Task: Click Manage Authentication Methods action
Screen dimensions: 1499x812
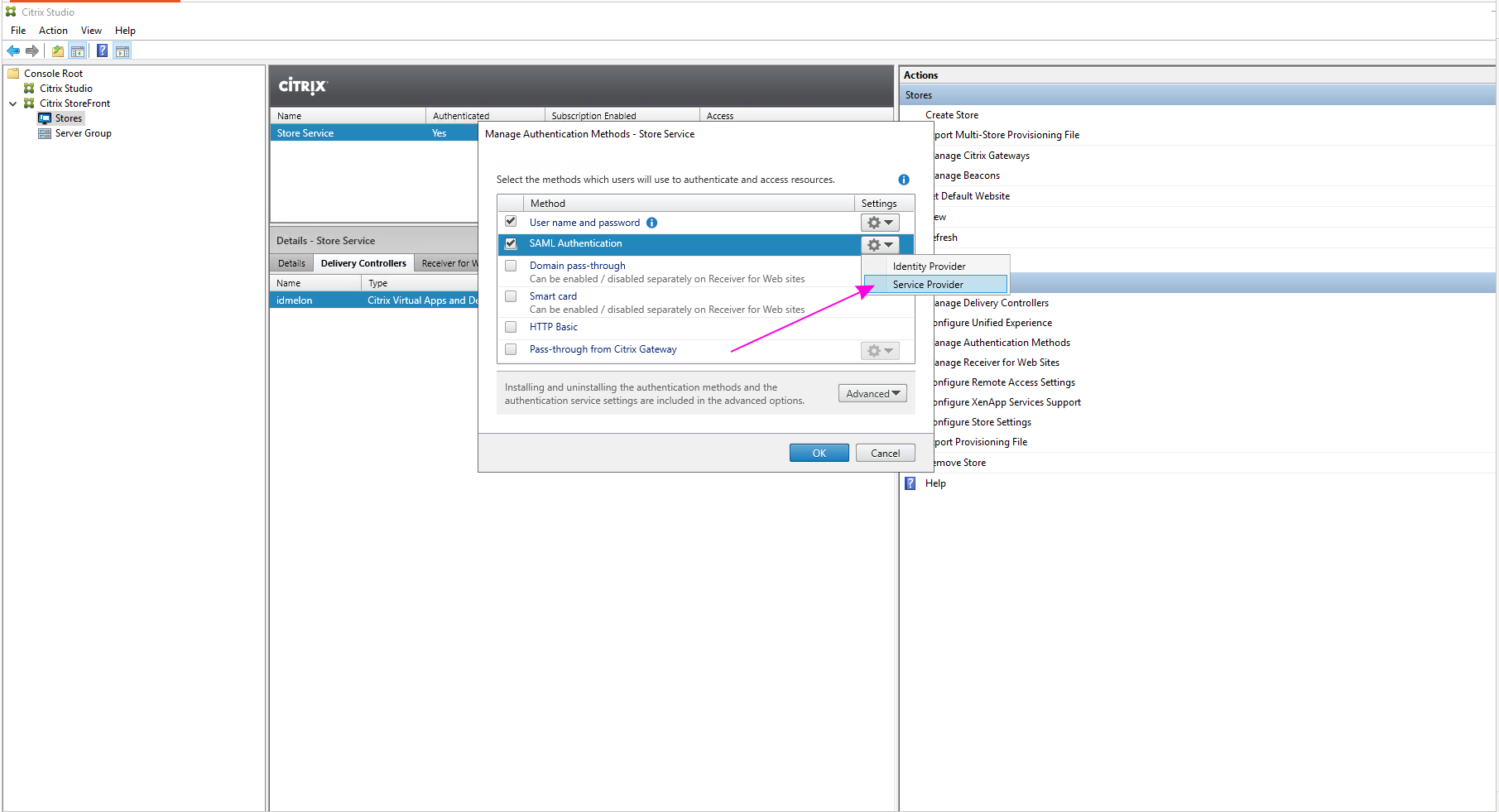Action: coord(1002,343)
